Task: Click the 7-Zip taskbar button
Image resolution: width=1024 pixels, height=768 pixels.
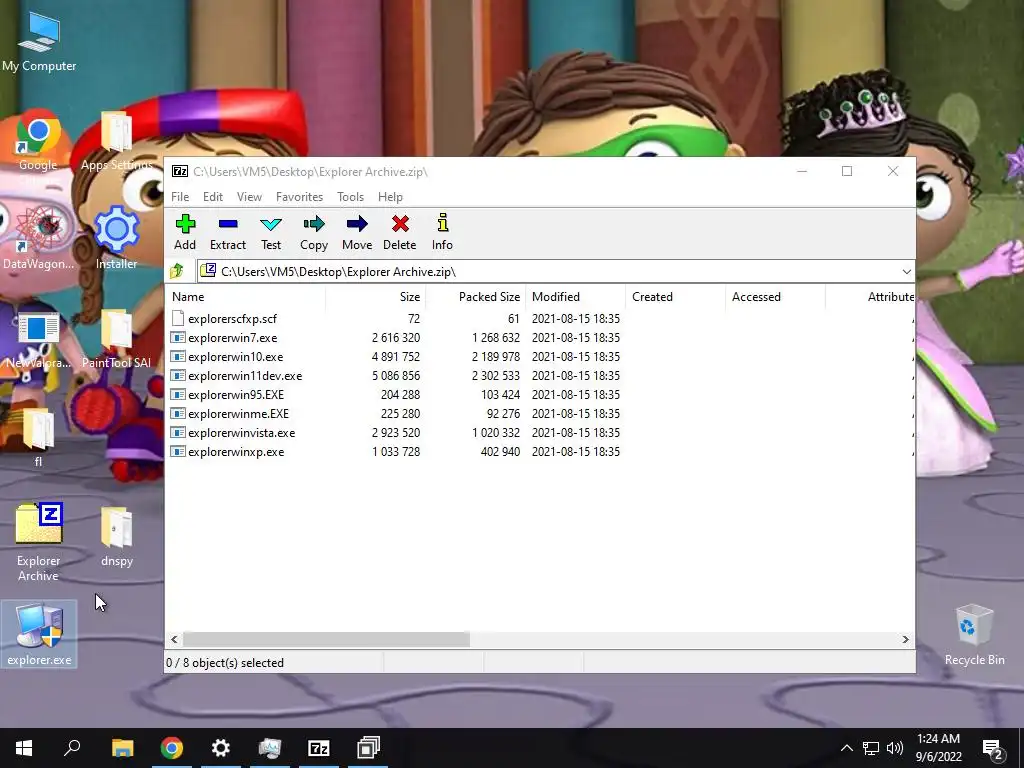Action: coord(319,748)
